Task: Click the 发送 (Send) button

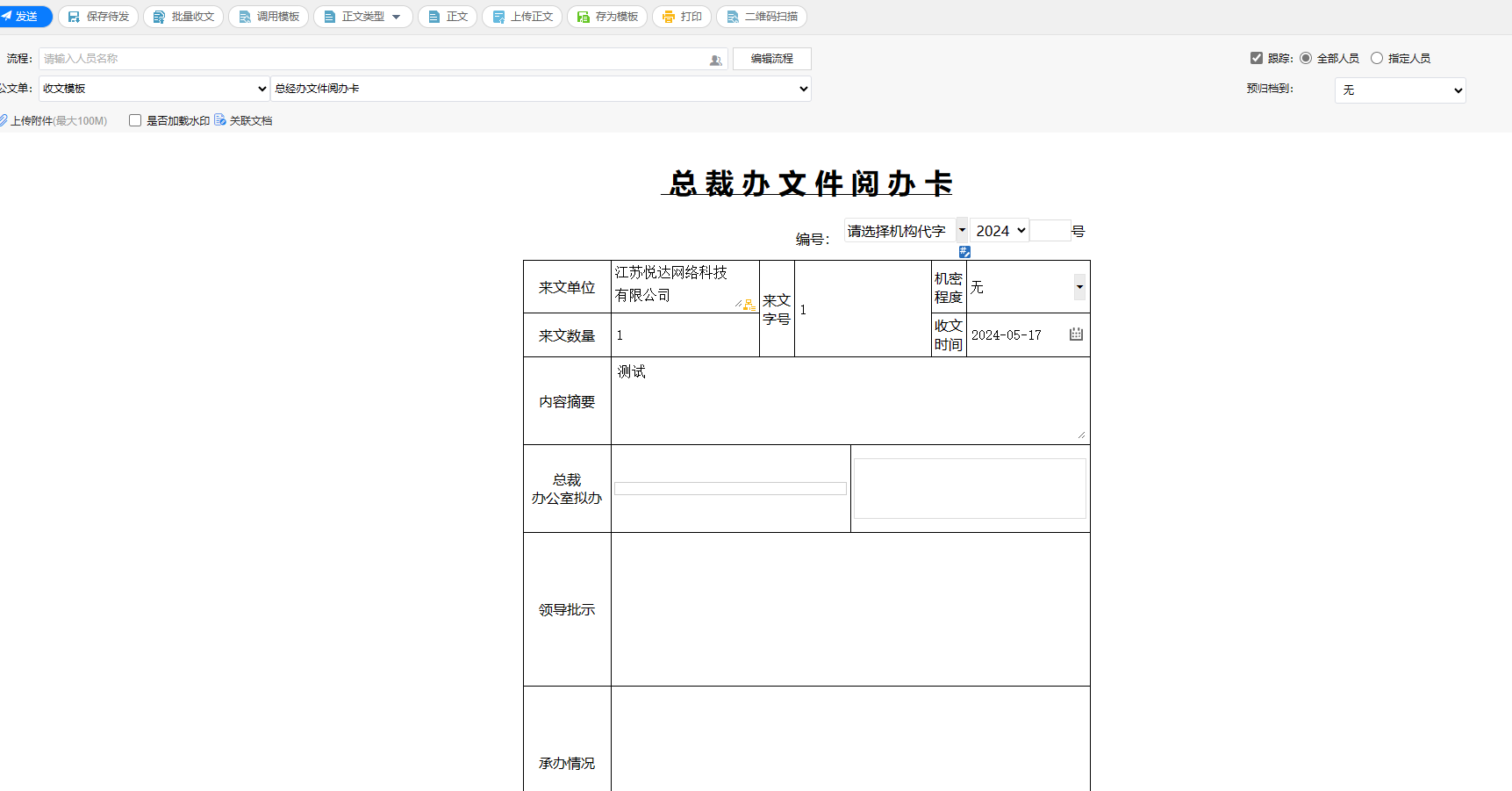Action: [24, 17]
